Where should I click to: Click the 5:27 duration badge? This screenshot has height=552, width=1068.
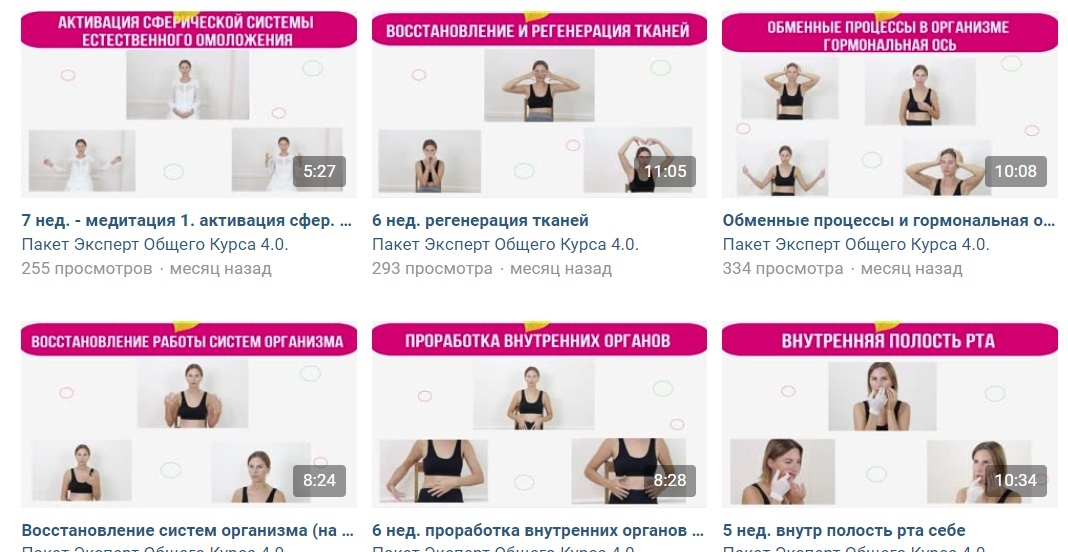click(319, 171)
